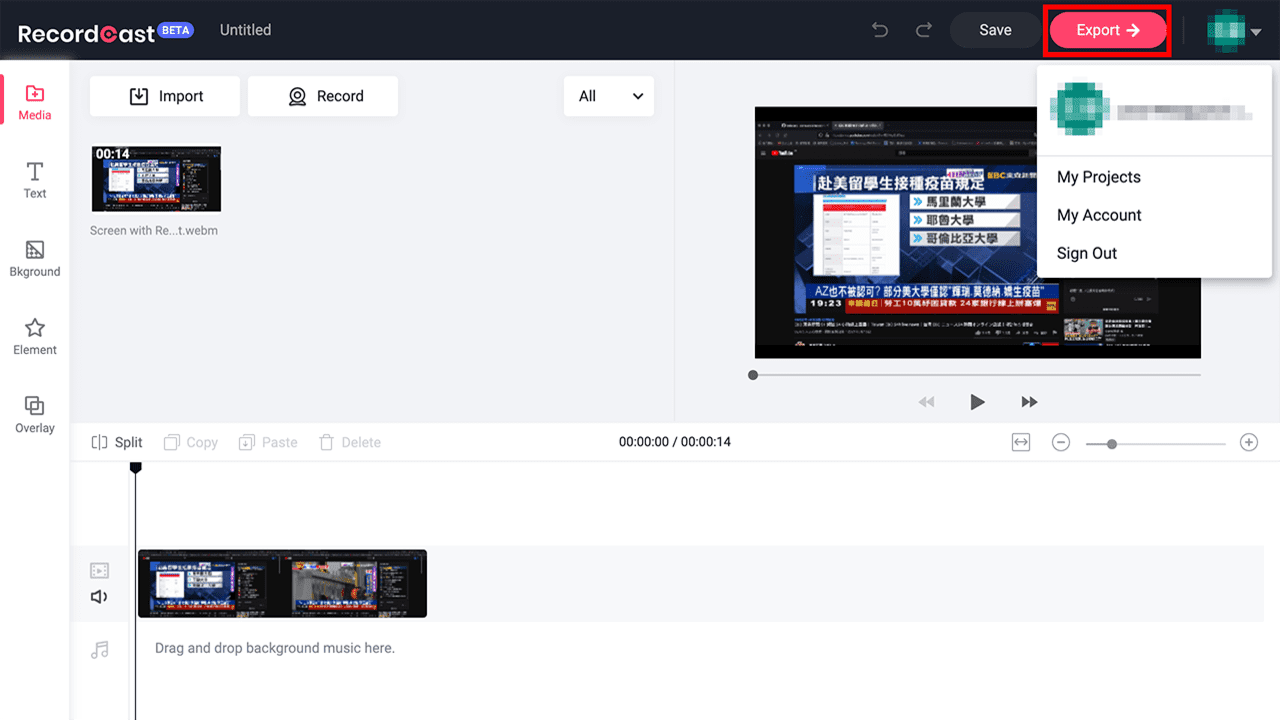This screenshot has height=720, width=1280.
Task: Open the All media filter dropdown
Action: (x=608, y=96)
